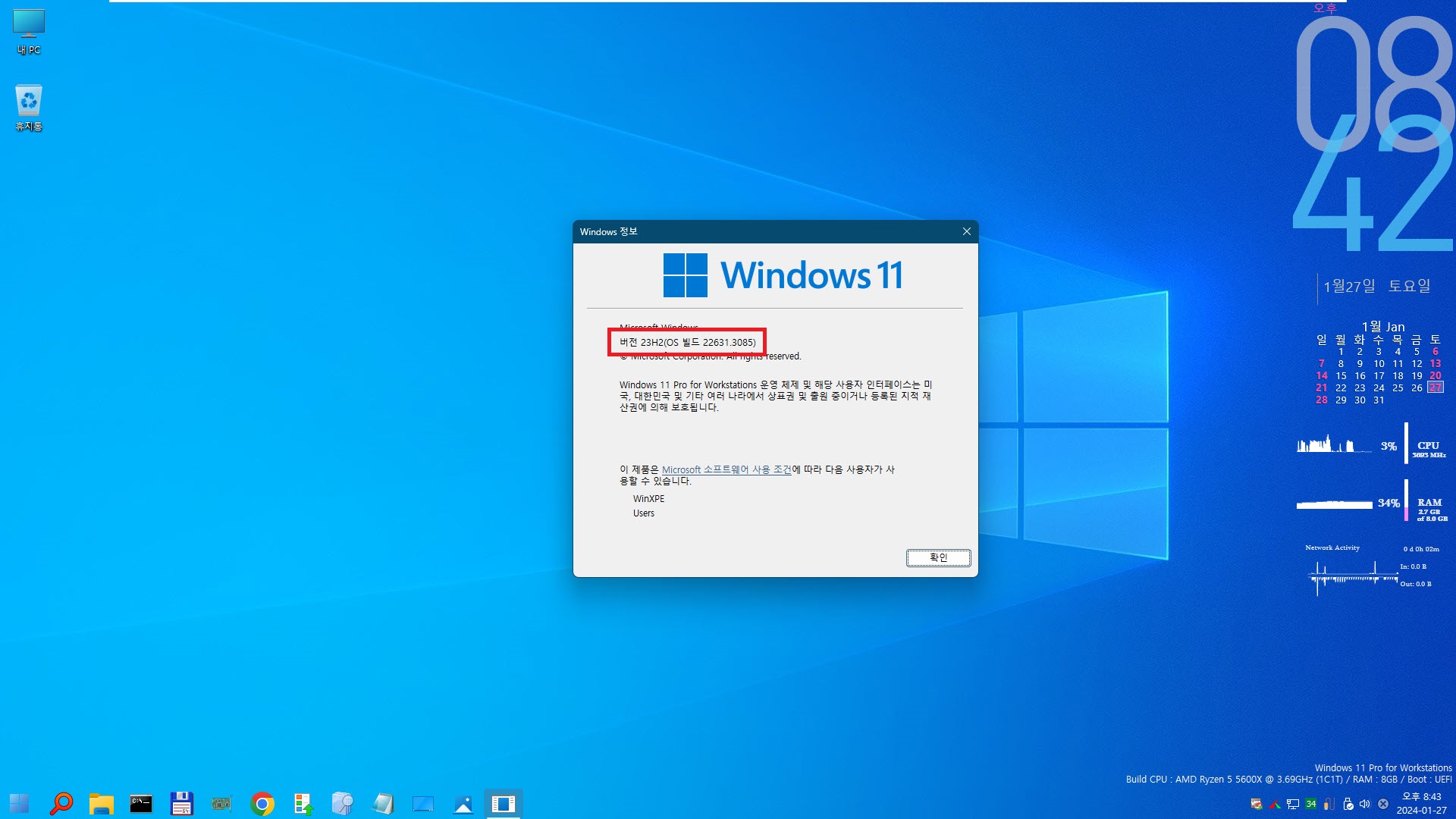Screen dimensions: 1456x819
Task: Open the volume speaker tray icon
Action: click(1365, 804)
